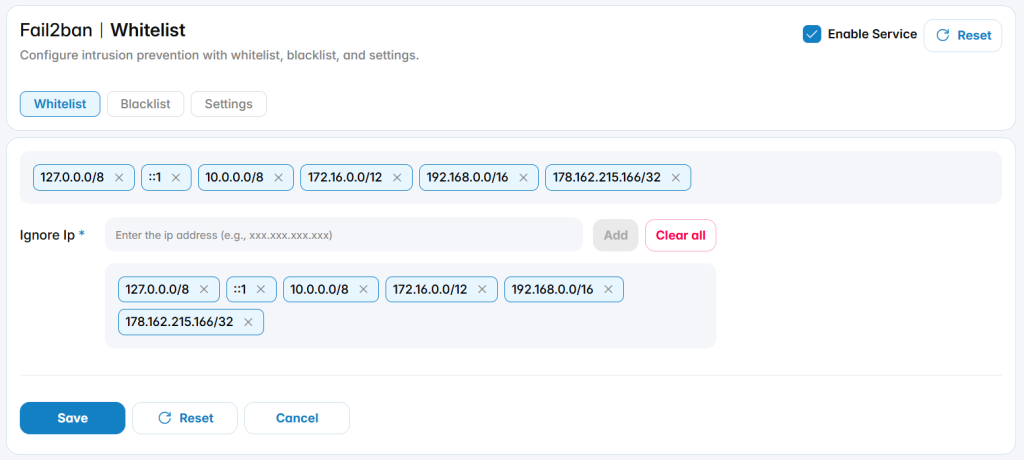
Task: Open the Settings tab
Action: pos(229,104)
